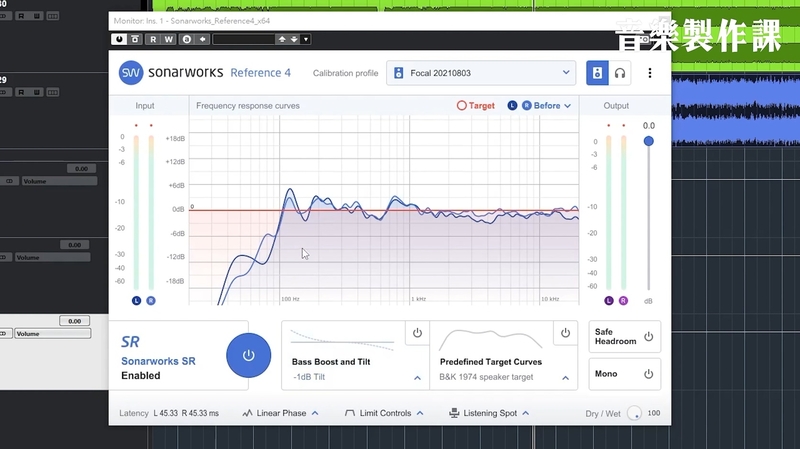Click the R button on track 30 in Cubase

pyautogui.click(x=21, y=16)
